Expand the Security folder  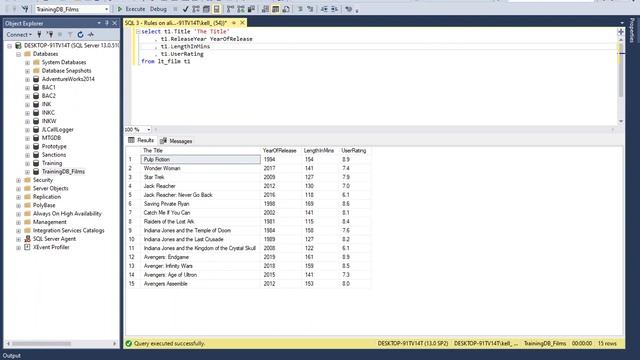pos(18,180)
